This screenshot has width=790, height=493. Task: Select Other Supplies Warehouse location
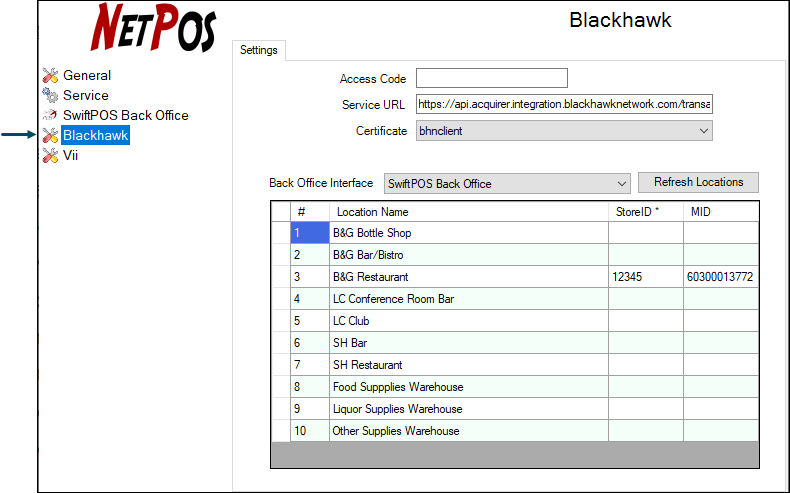click(469, 431)
